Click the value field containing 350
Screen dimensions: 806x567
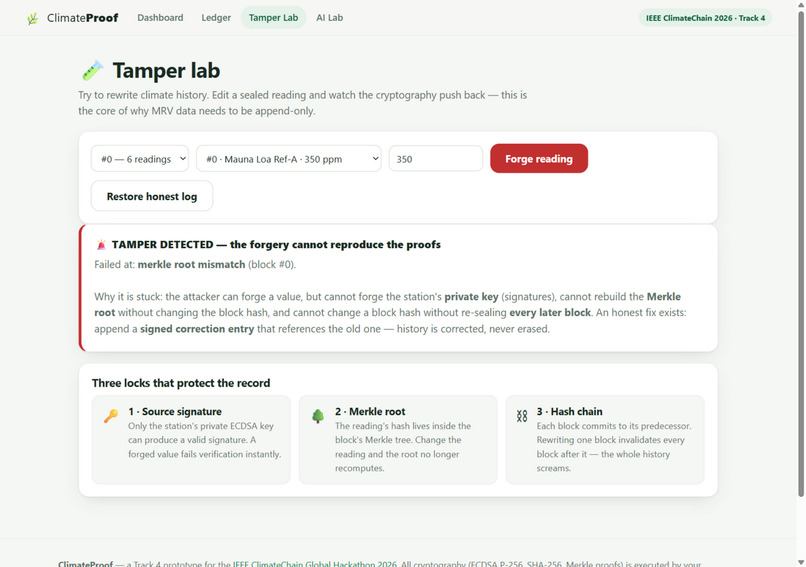pyautogui.click(x=435, y=159)
